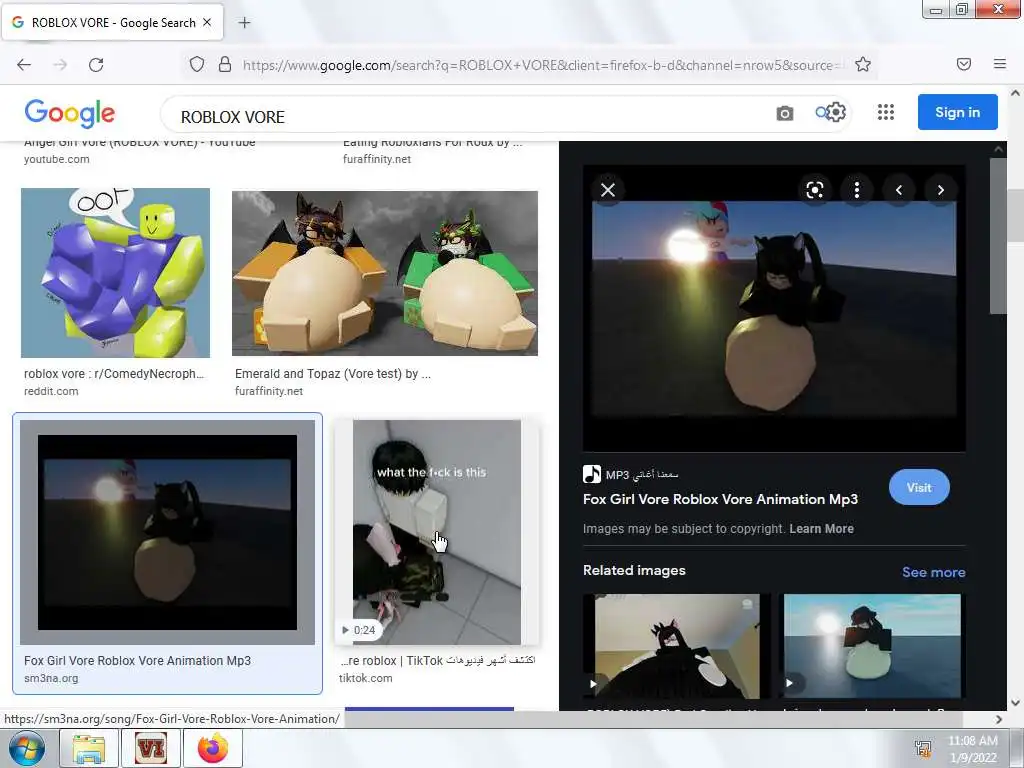Show the next preview image
The image size is (1024, 768).
tap(940, 190)
